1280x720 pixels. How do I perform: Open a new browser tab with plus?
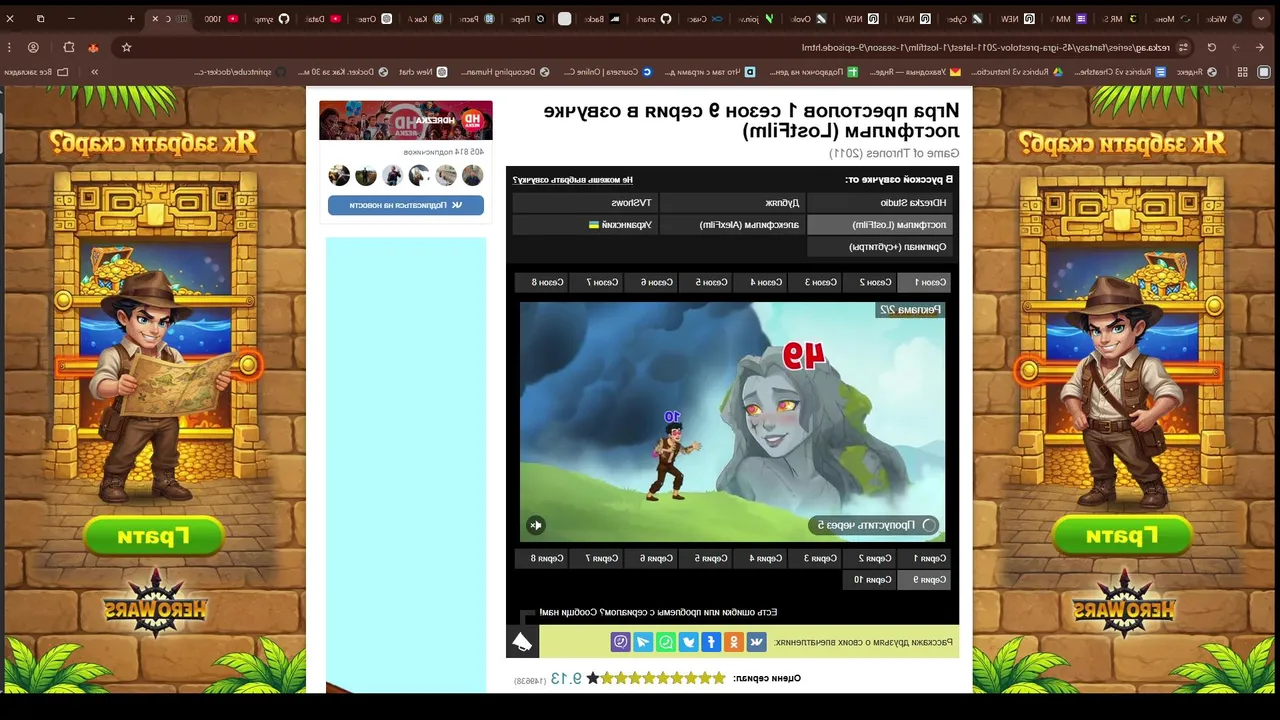[x=131, y=18]
